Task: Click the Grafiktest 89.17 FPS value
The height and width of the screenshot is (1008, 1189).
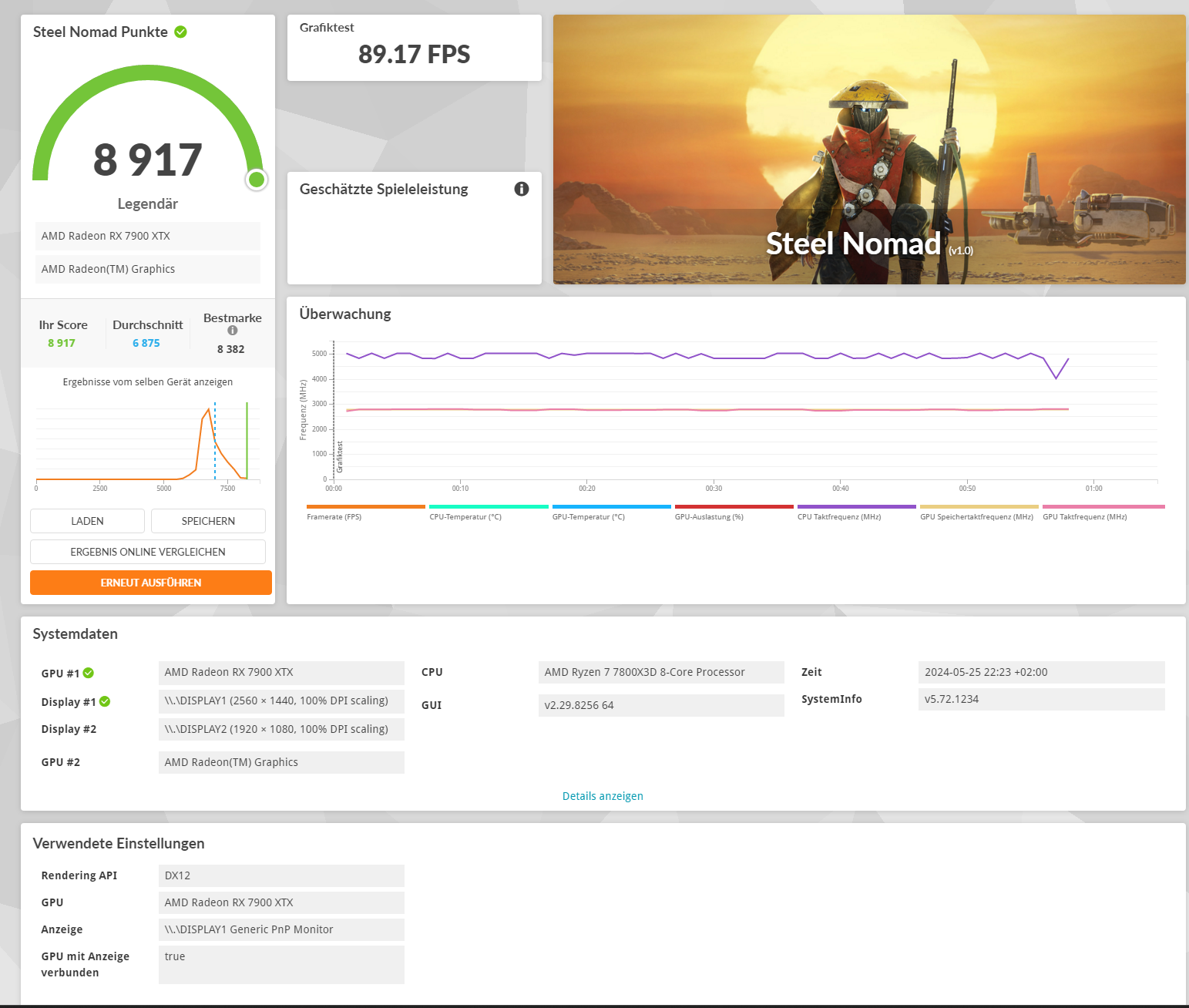Action: (415, 55)
